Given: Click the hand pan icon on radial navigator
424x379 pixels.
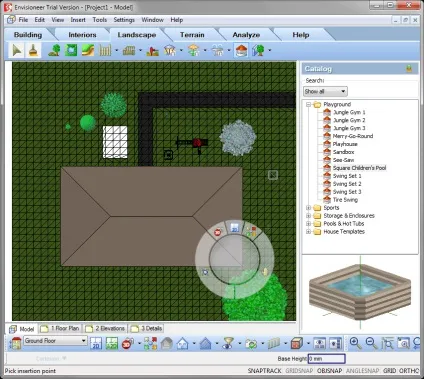Looking at the screenshot, I should pos(265,272).
